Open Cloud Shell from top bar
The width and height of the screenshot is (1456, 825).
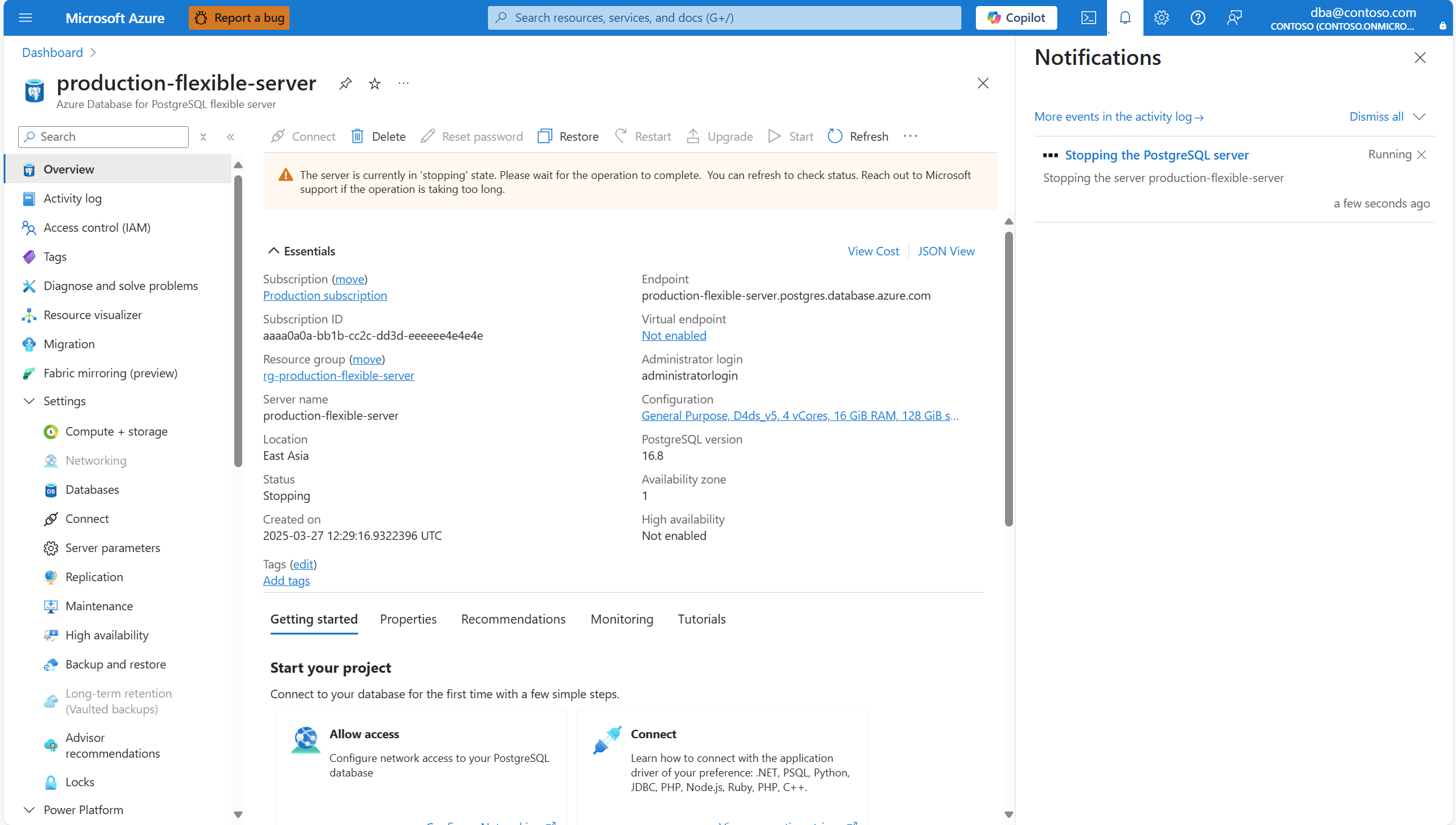click(1088, 18)
